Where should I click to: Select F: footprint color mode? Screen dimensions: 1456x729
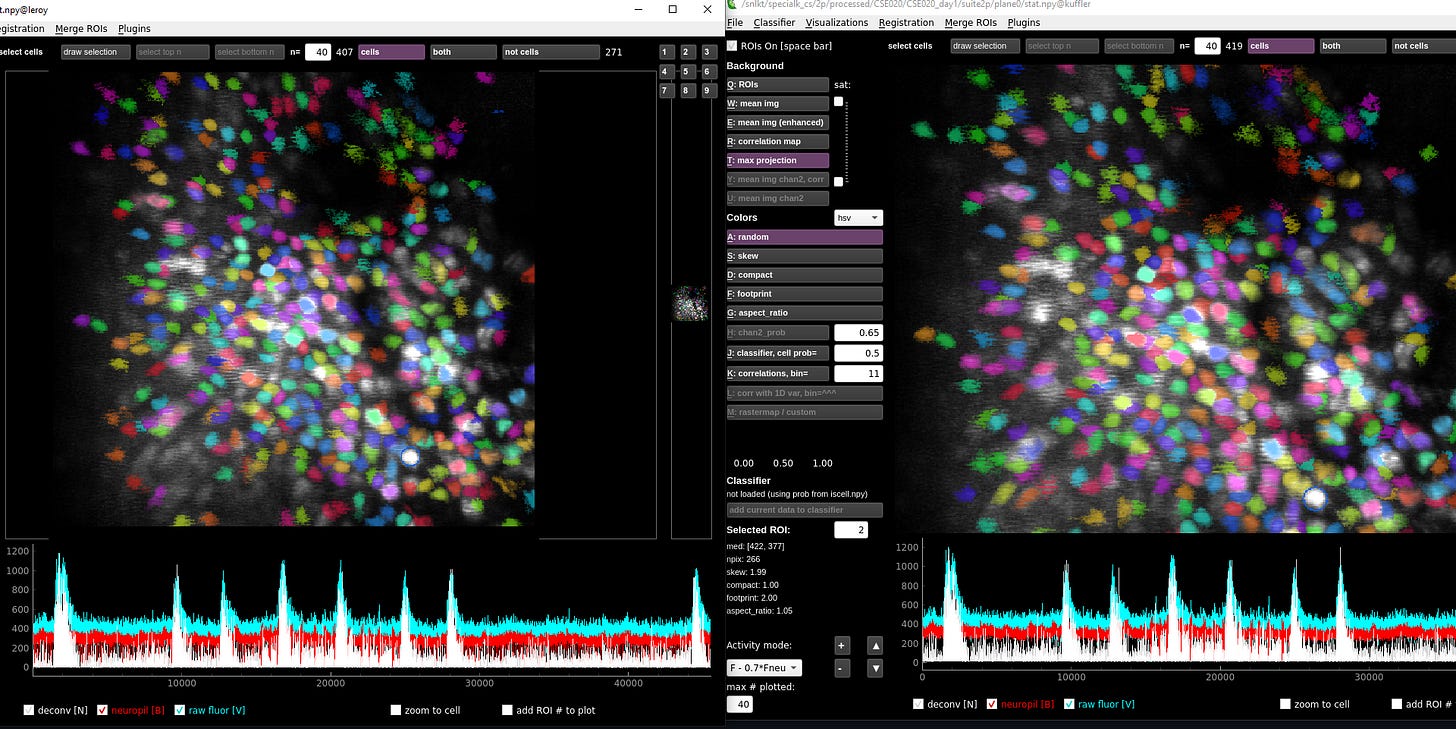point(804,294)
